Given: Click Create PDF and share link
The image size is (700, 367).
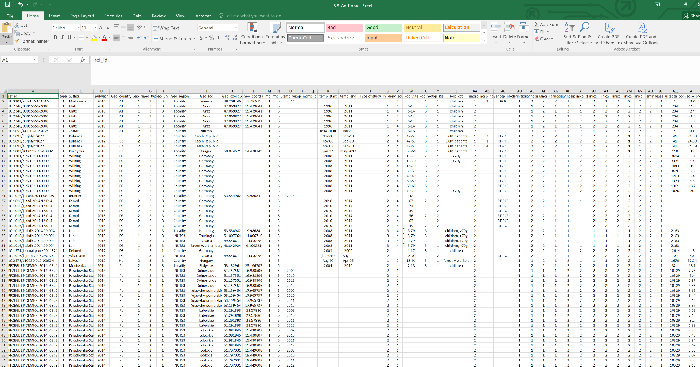Looking at the screenshot, I should click(609, 33).
